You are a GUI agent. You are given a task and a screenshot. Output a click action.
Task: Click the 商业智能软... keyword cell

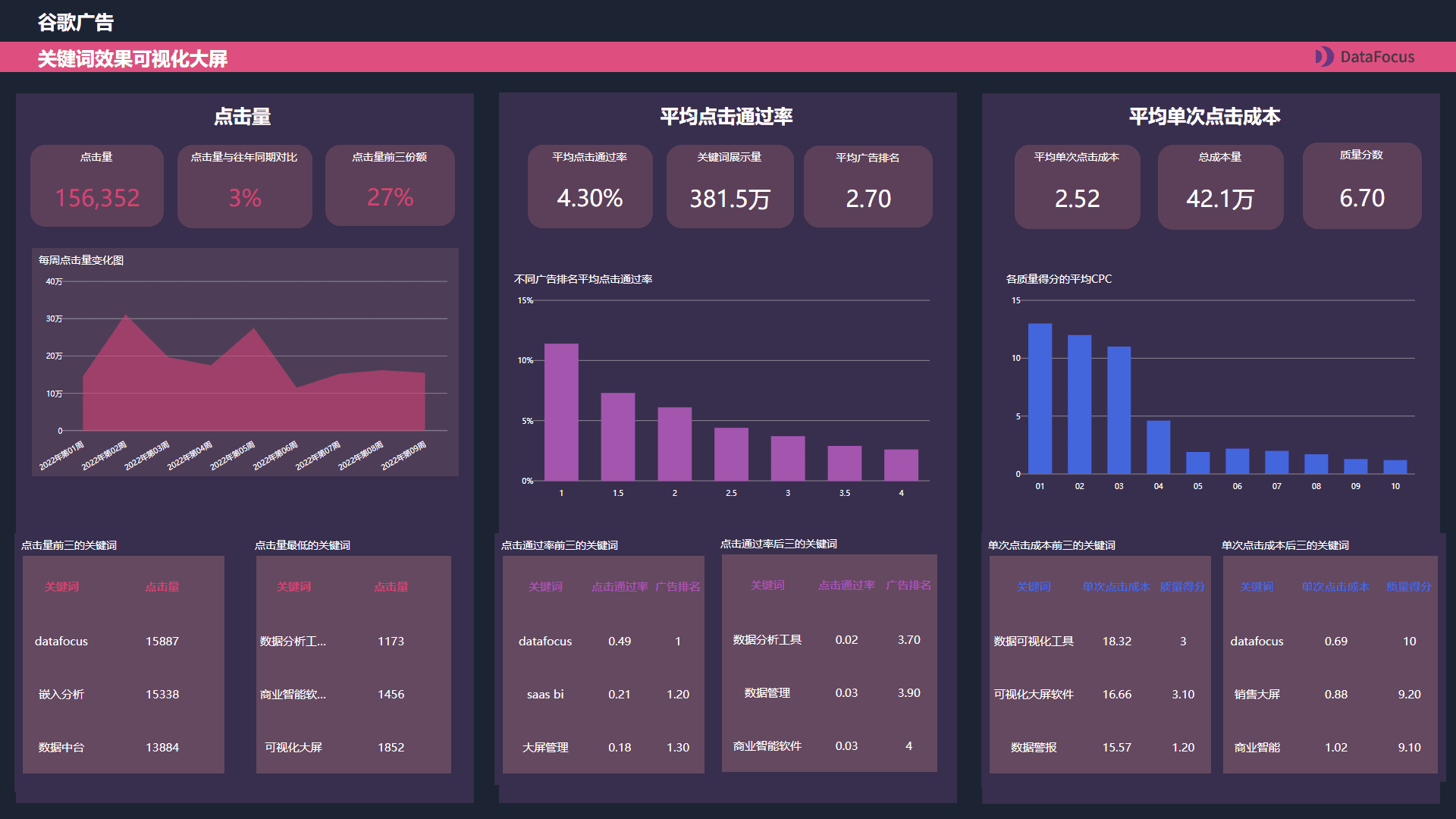tap(293, 694)
